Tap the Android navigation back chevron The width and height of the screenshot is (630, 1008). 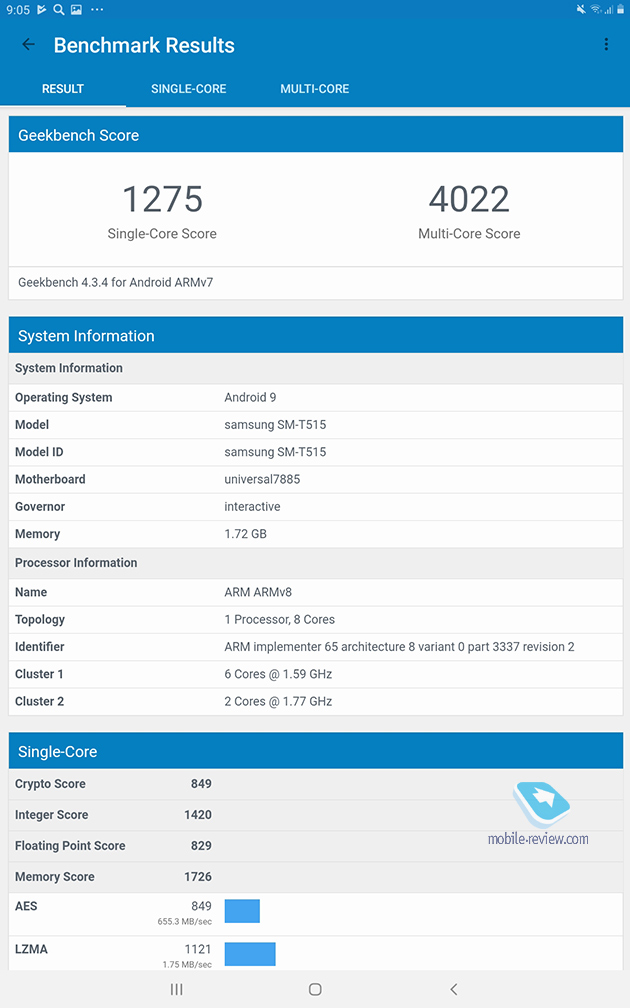click(454, 989)
